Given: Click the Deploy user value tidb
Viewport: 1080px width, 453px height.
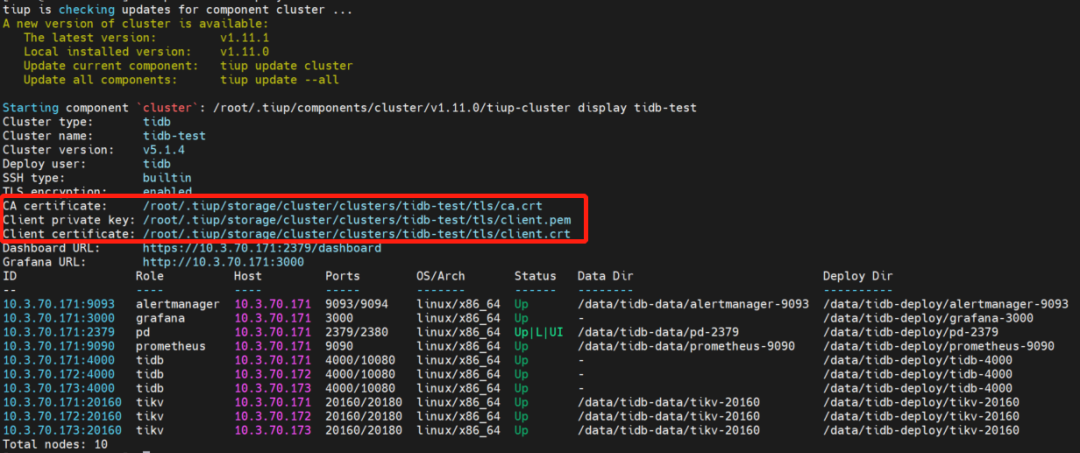Looking at the screenshot, I should (x=156, y=164).
